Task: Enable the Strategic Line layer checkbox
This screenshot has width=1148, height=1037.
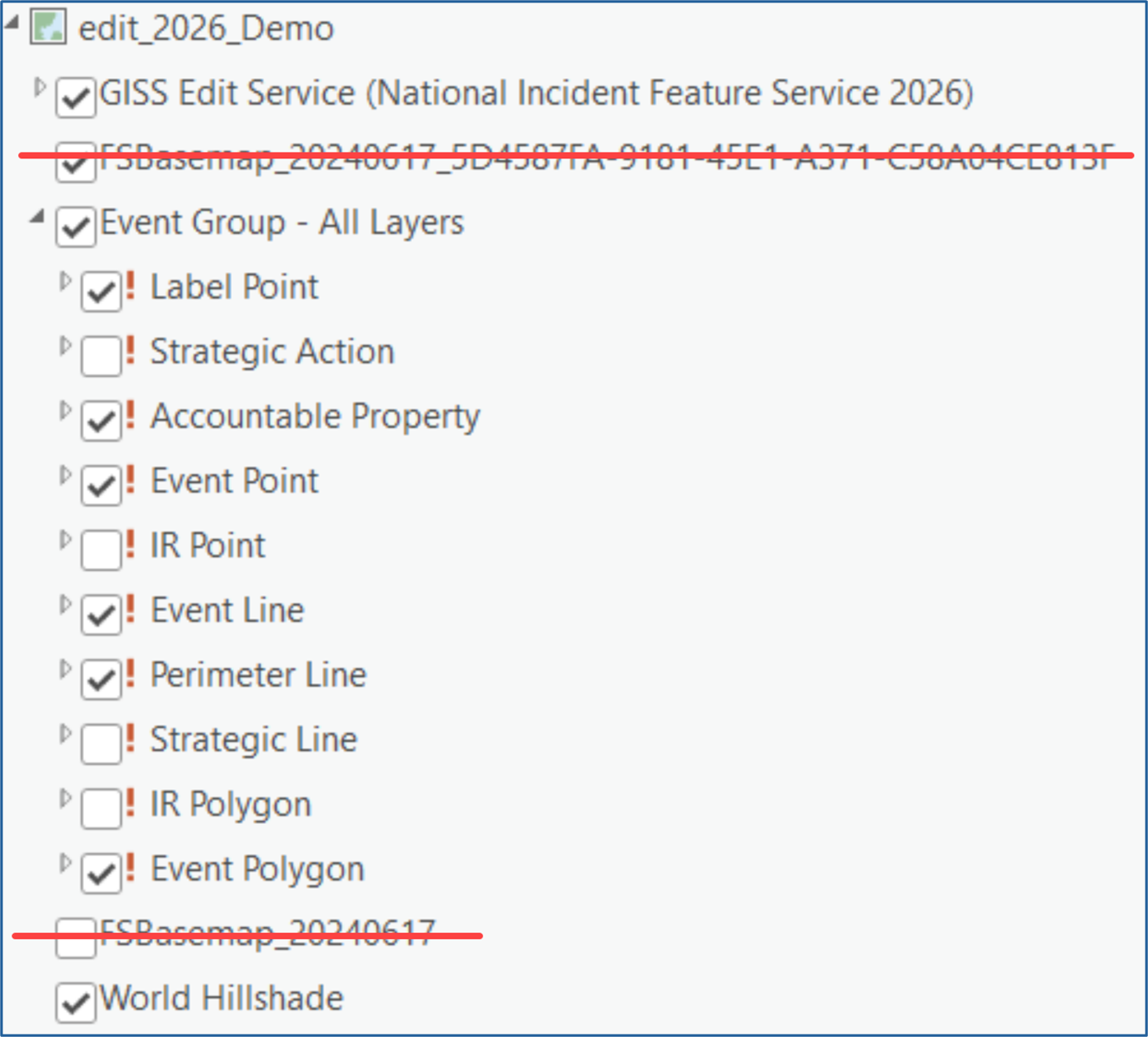Action: tap(101, 744)
